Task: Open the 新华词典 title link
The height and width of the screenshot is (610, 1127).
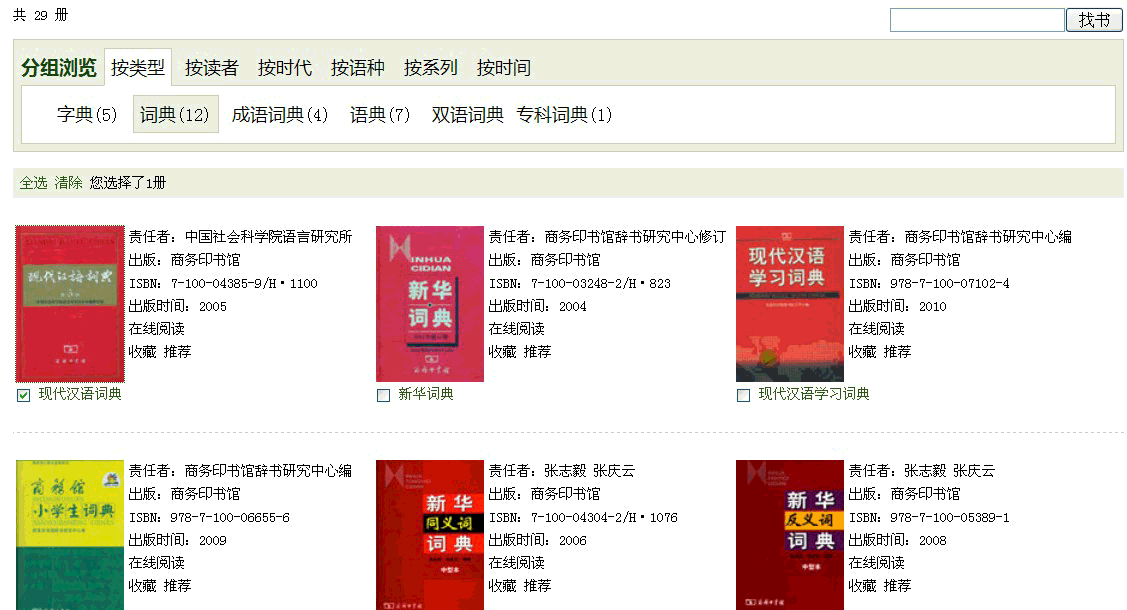Action: 426,394
